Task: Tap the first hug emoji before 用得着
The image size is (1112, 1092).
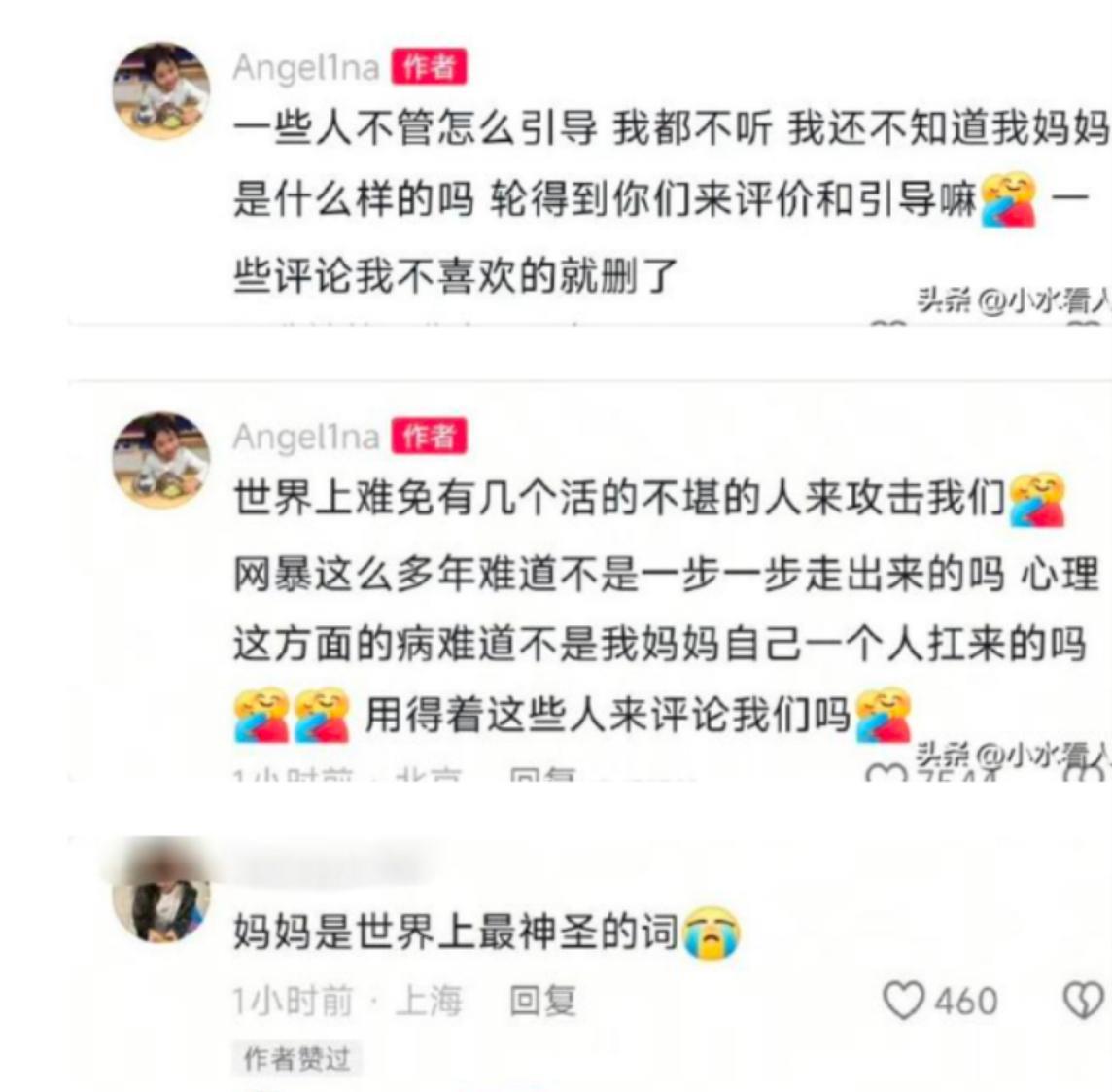Action: pyautogui.click(x=261, y=716)
